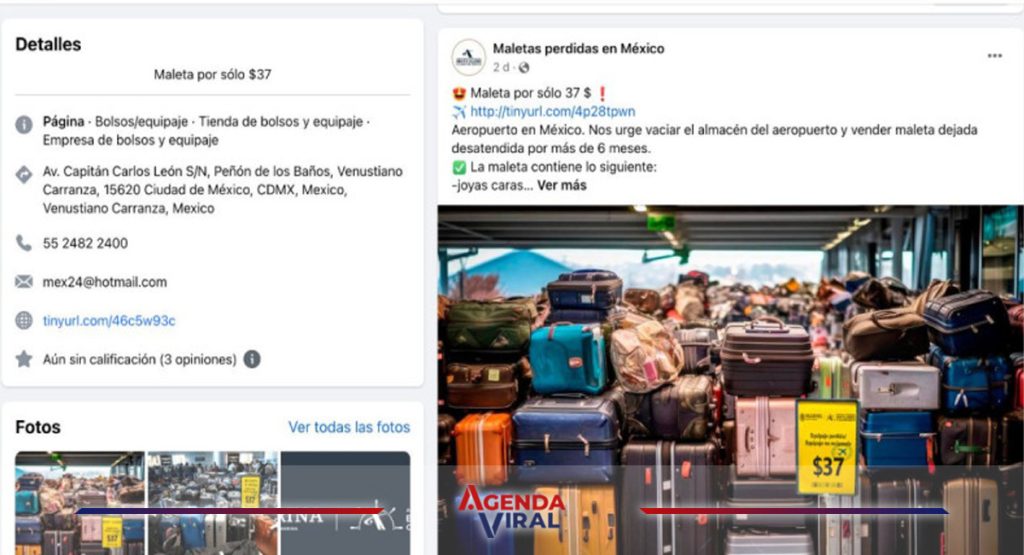Click the directions arrow icon by the address
Image resolution: width=1024 pixels, height=555 pixels.
24,174
